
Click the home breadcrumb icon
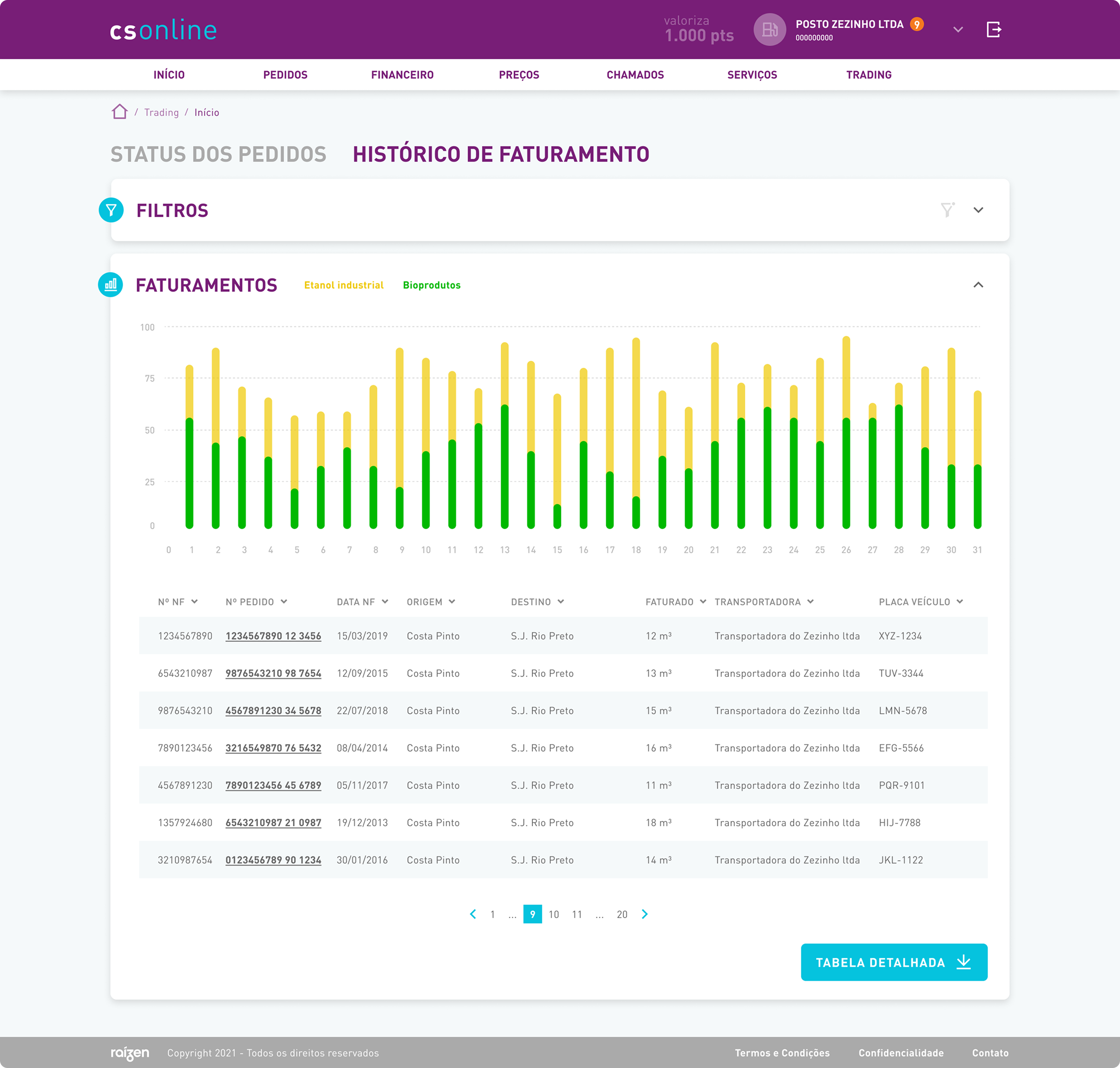[x=119, y=112]
